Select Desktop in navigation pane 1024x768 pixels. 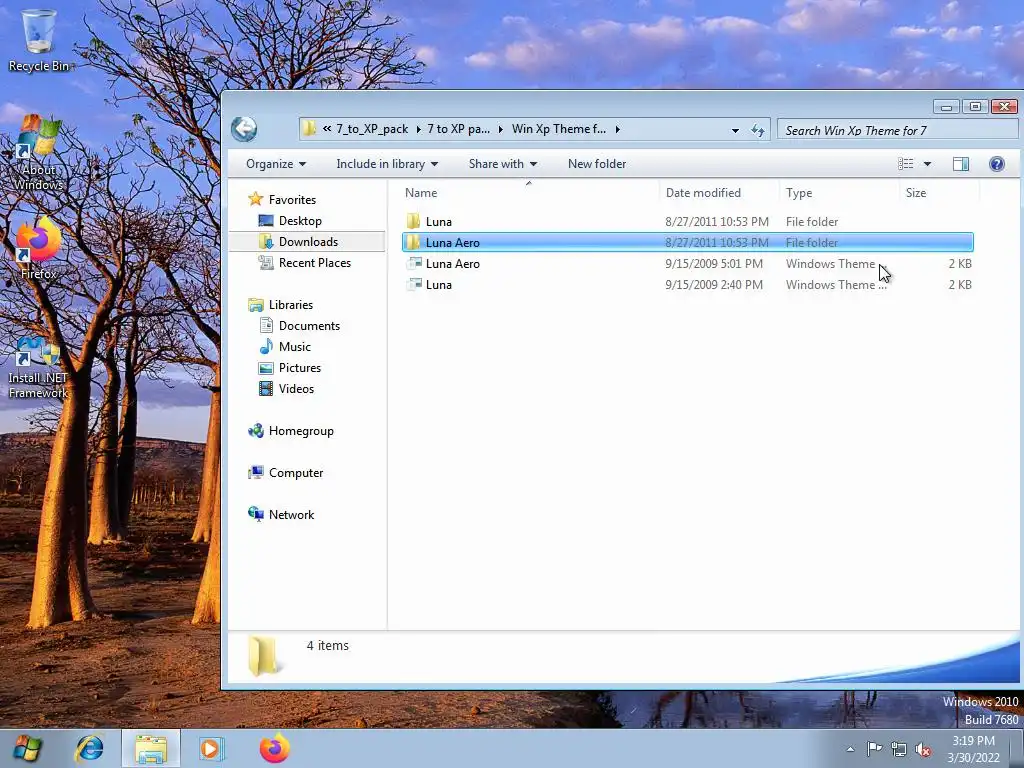click(300, 221)
